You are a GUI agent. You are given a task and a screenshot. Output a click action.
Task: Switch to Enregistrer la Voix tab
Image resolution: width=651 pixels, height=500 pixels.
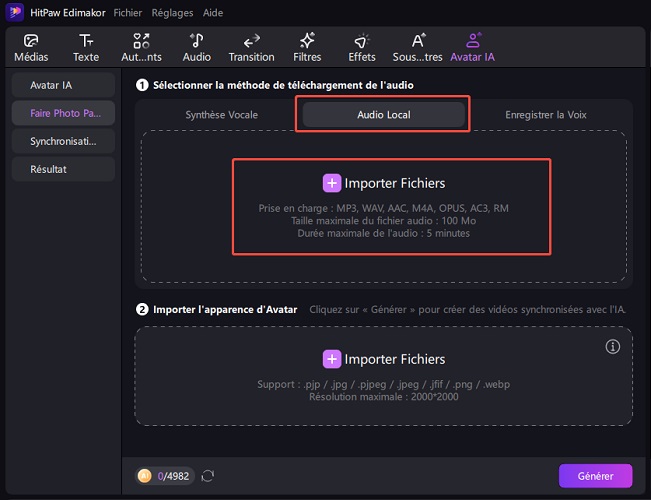coord(544,115)
